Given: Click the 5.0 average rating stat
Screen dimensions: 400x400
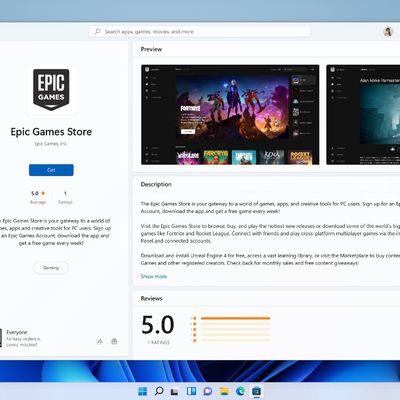Looking at the screenshot, I should (38, 197).
